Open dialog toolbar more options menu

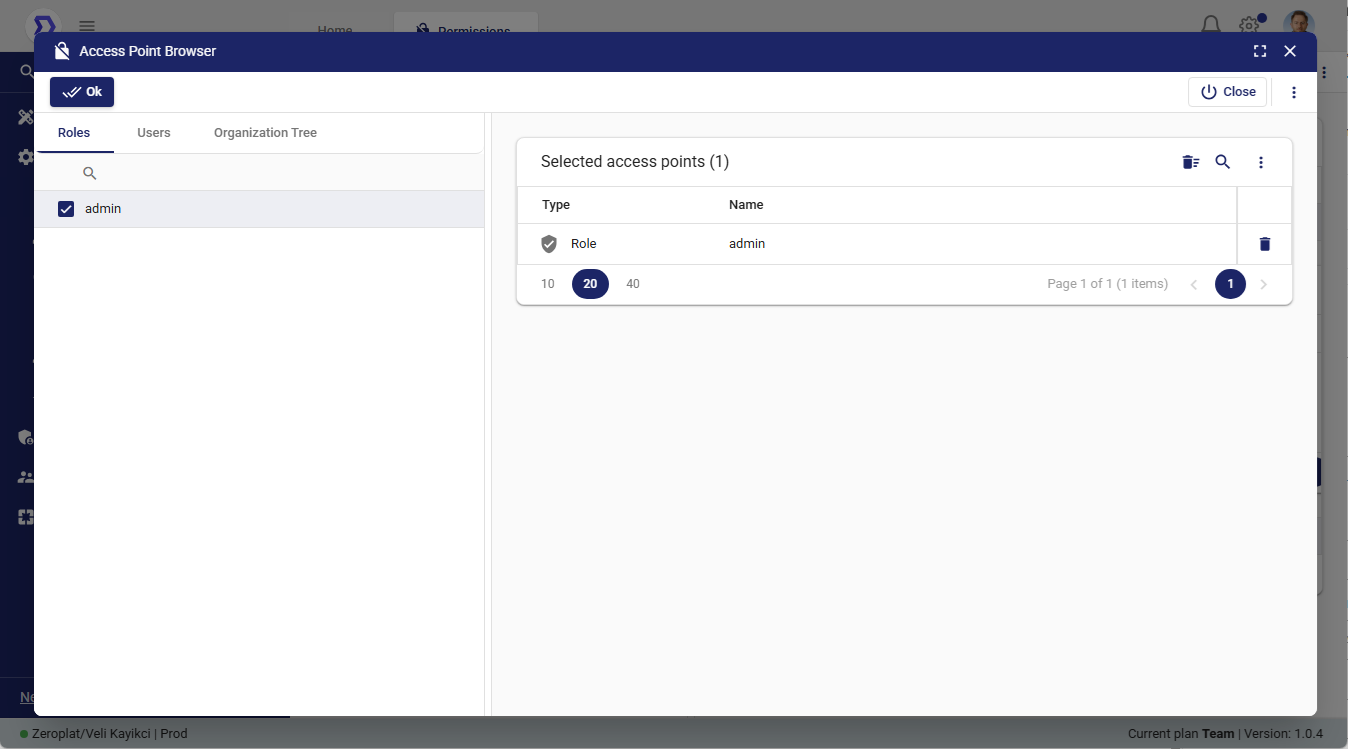(1294, 92)
